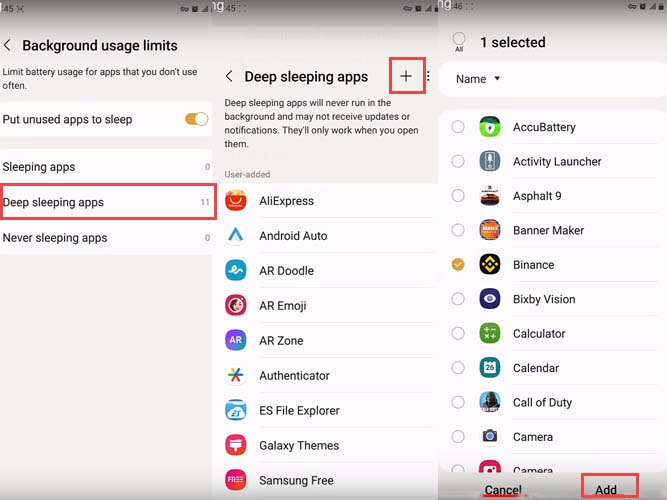Tap the Banner Maker app icon
The width and height of the screenshot is (667, 500).
490,230
